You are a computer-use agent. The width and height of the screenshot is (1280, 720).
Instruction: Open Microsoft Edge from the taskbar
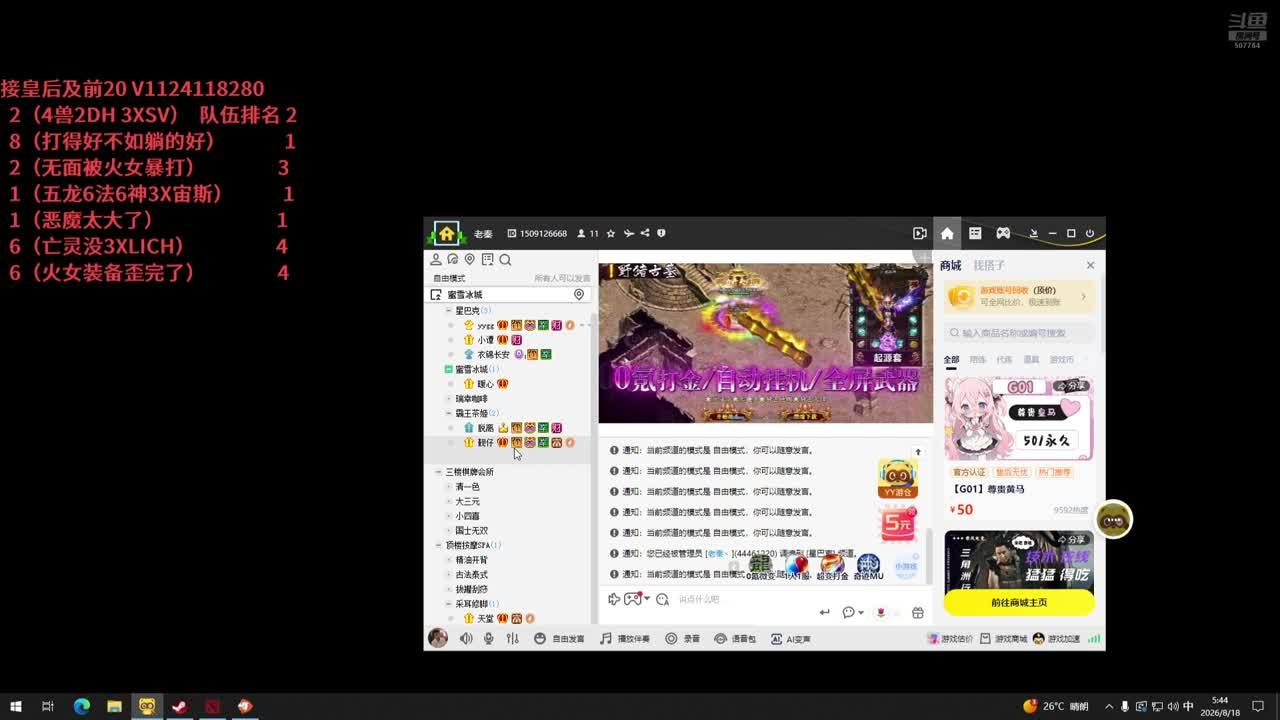coord(82,706)
